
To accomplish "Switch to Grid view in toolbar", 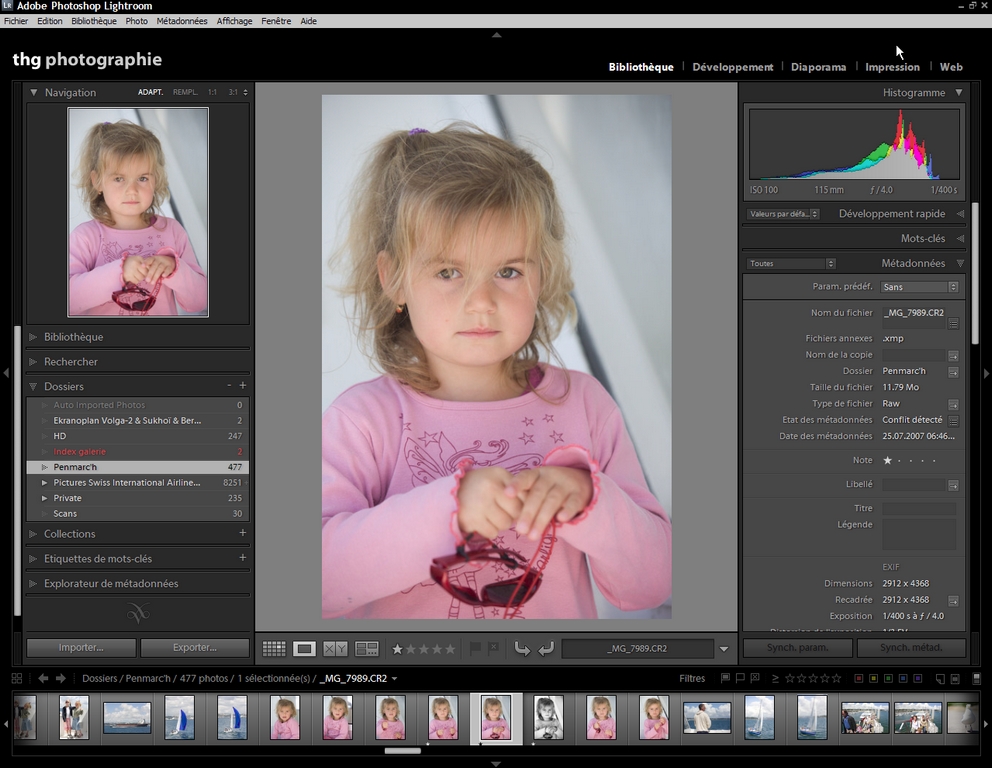I will (x=274, y=649).
